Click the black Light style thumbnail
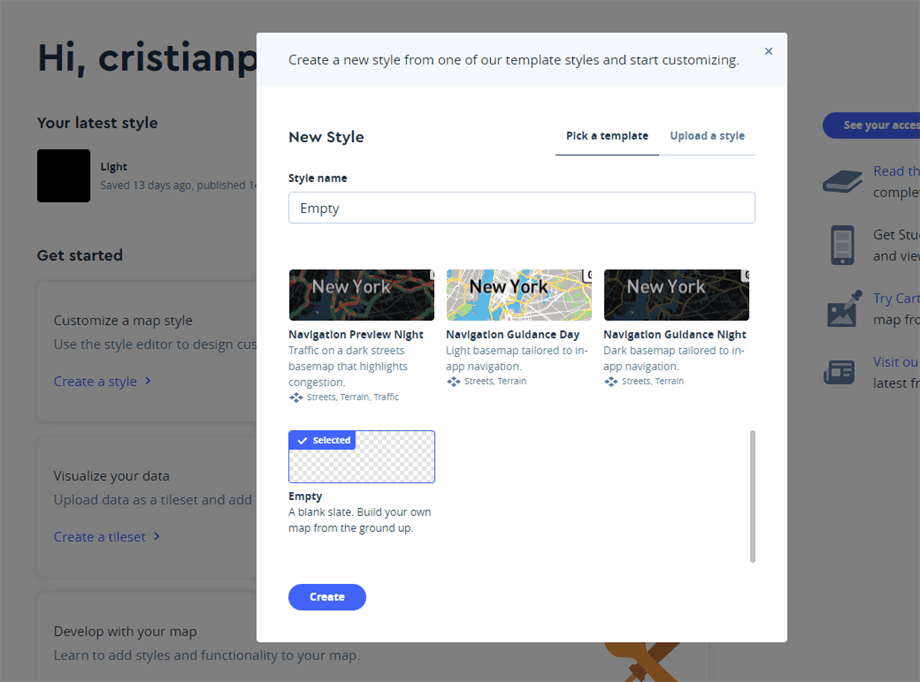Image resolution: width=920 pixels, height=682 pixels. tap(63, 176)
